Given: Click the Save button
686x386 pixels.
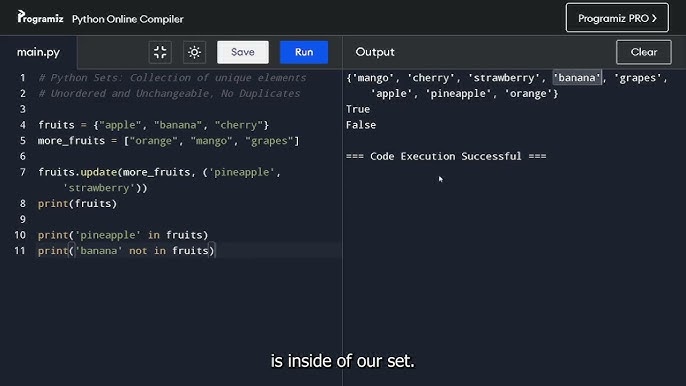Looking at the screenshot, I should pos(243,52).
